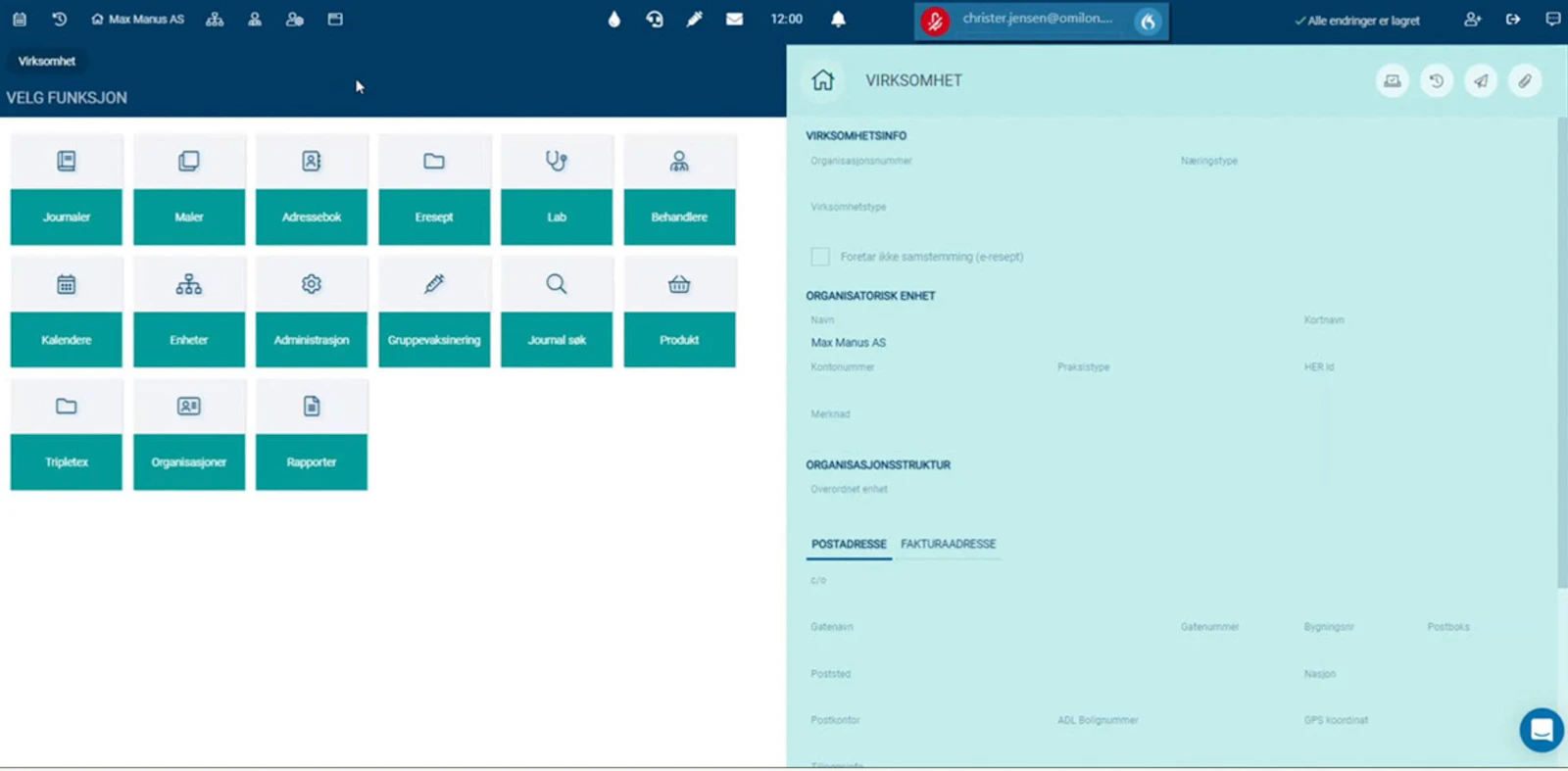
Task: Click the Virksomhet panel vertical scrollbar
Action: (1562, 353)
